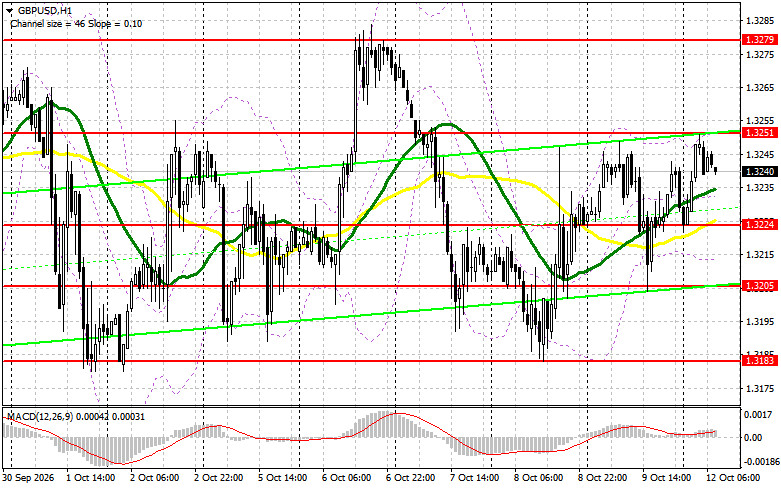Click the 12 Oct 06:00 time label
This screenshot has height=489, width=781.
pos(733,478)
